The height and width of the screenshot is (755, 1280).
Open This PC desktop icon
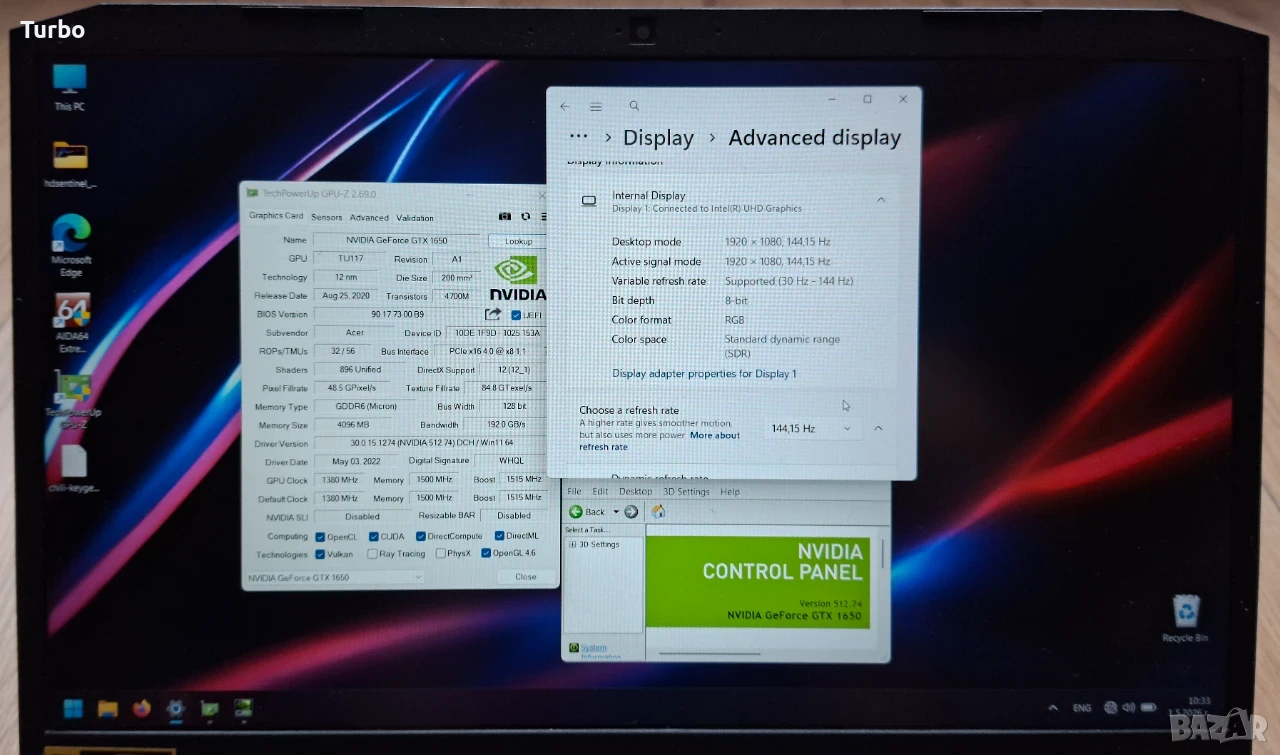70,86
